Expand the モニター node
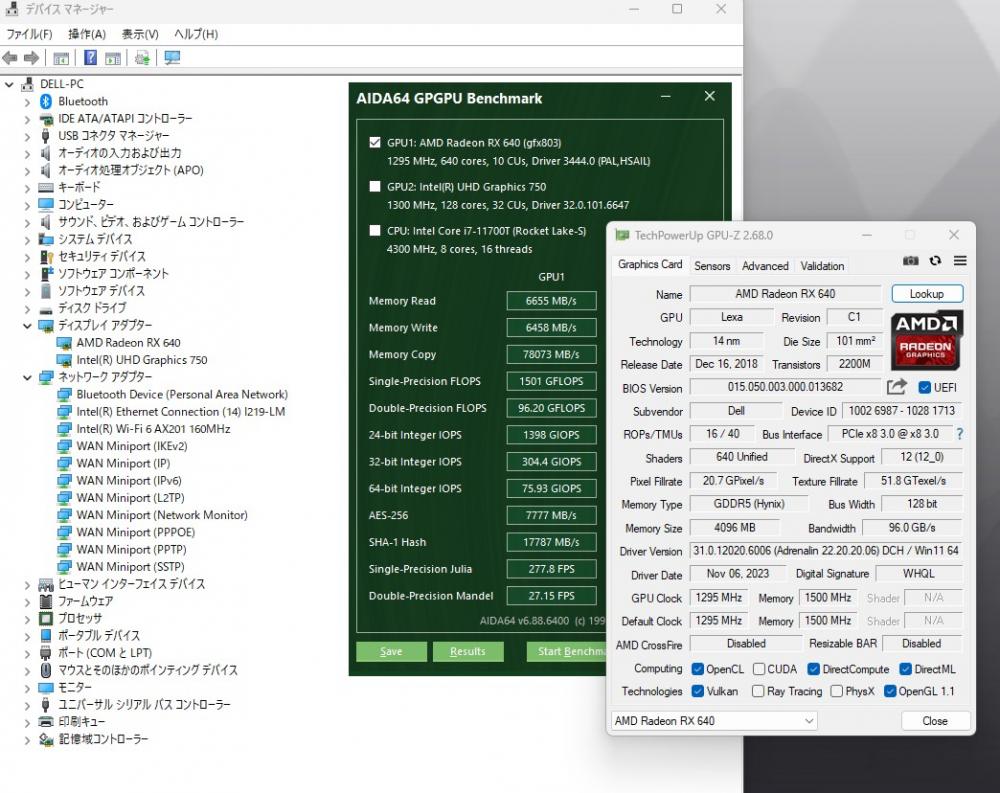1000x793 pixels. click(x=27, y=687)
